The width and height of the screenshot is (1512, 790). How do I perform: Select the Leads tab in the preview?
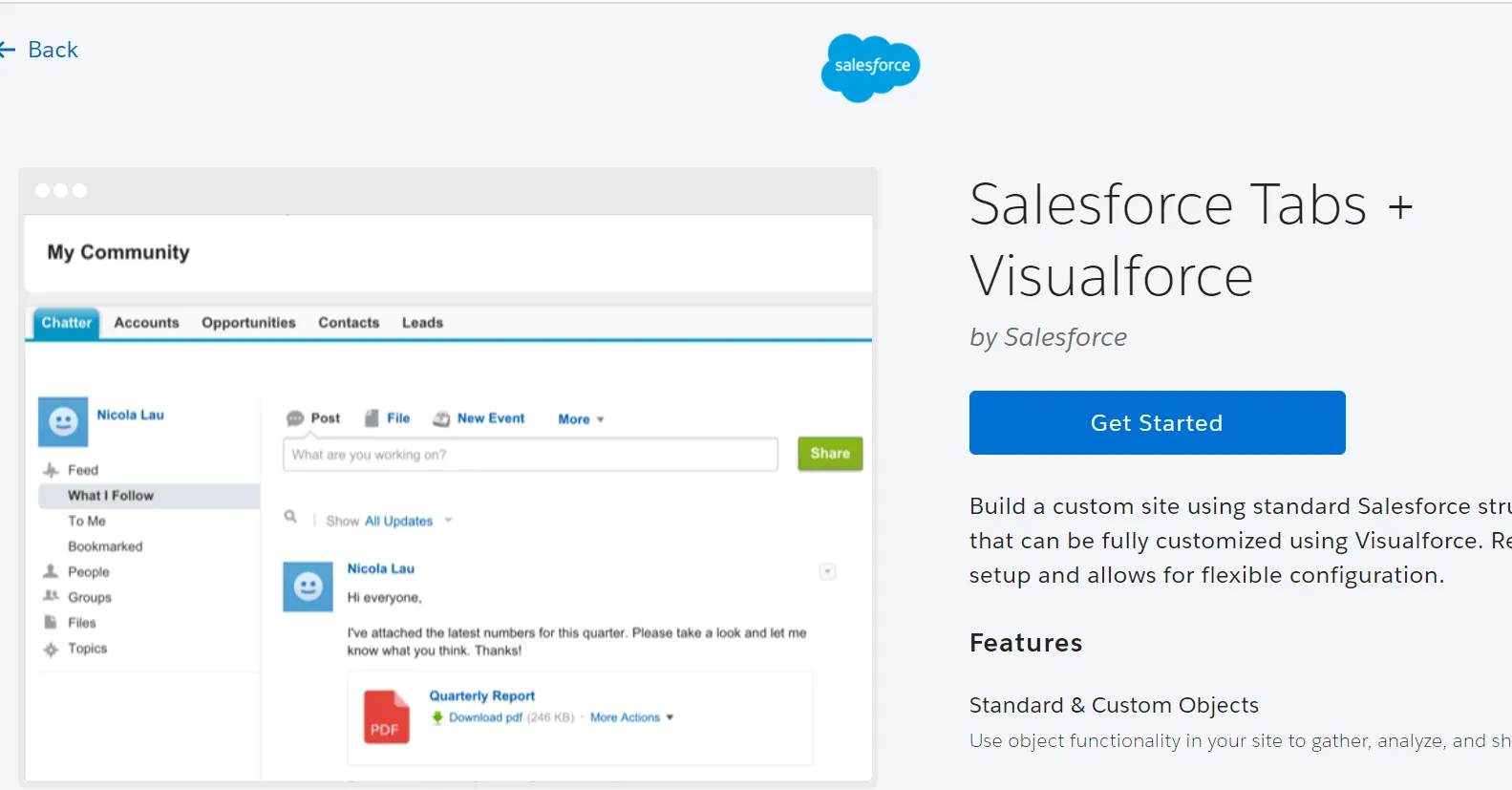(x=422, y=323)
